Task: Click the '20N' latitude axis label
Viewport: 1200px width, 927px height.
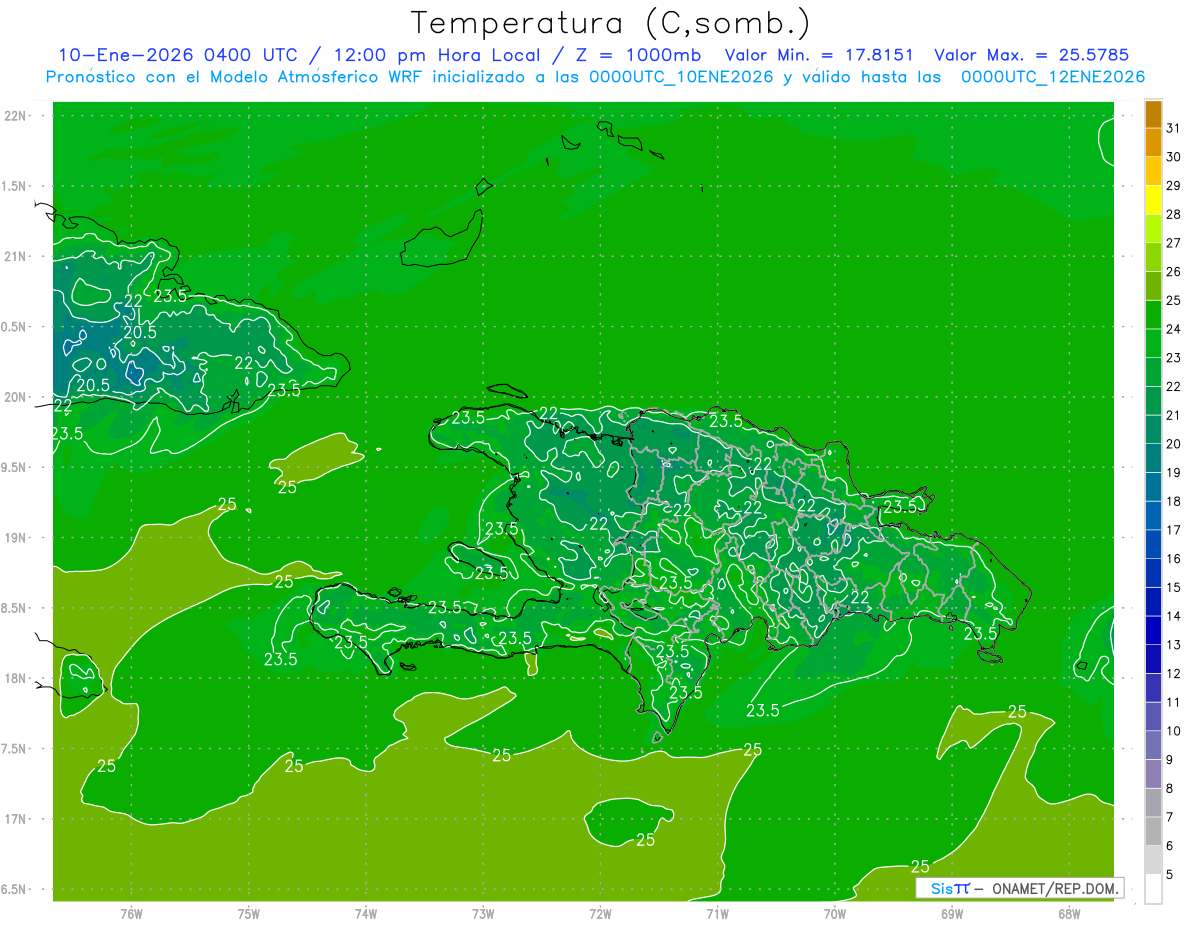Action: click(x=15, y=397)
